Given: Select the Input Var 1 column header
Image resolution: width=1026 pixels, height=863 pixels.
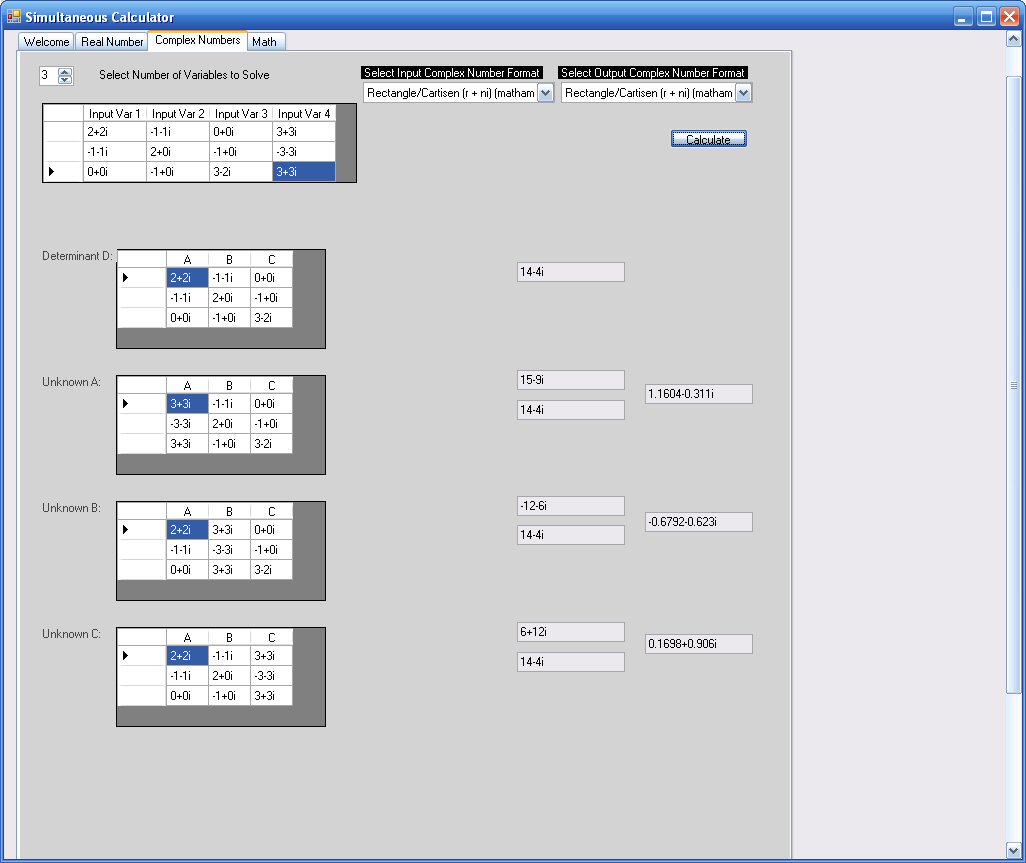Looking at the screenshot, I should pos(115,114).
